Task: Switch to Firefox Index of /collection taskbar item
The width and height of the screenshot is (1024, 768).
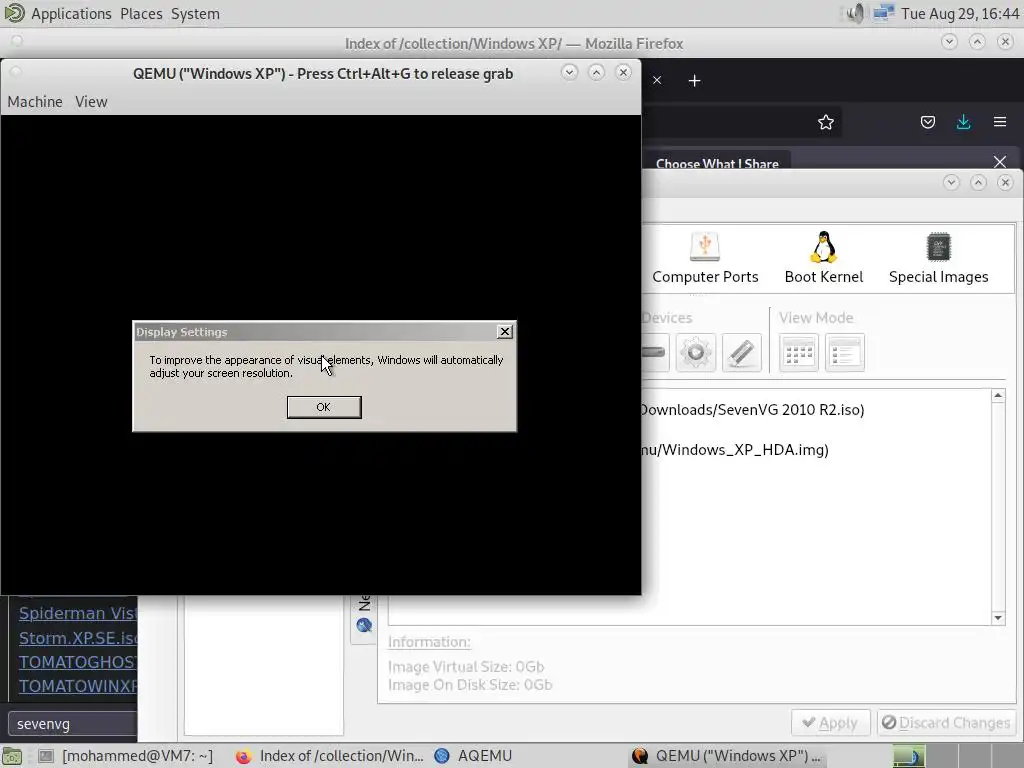Action: click(330, 756)
